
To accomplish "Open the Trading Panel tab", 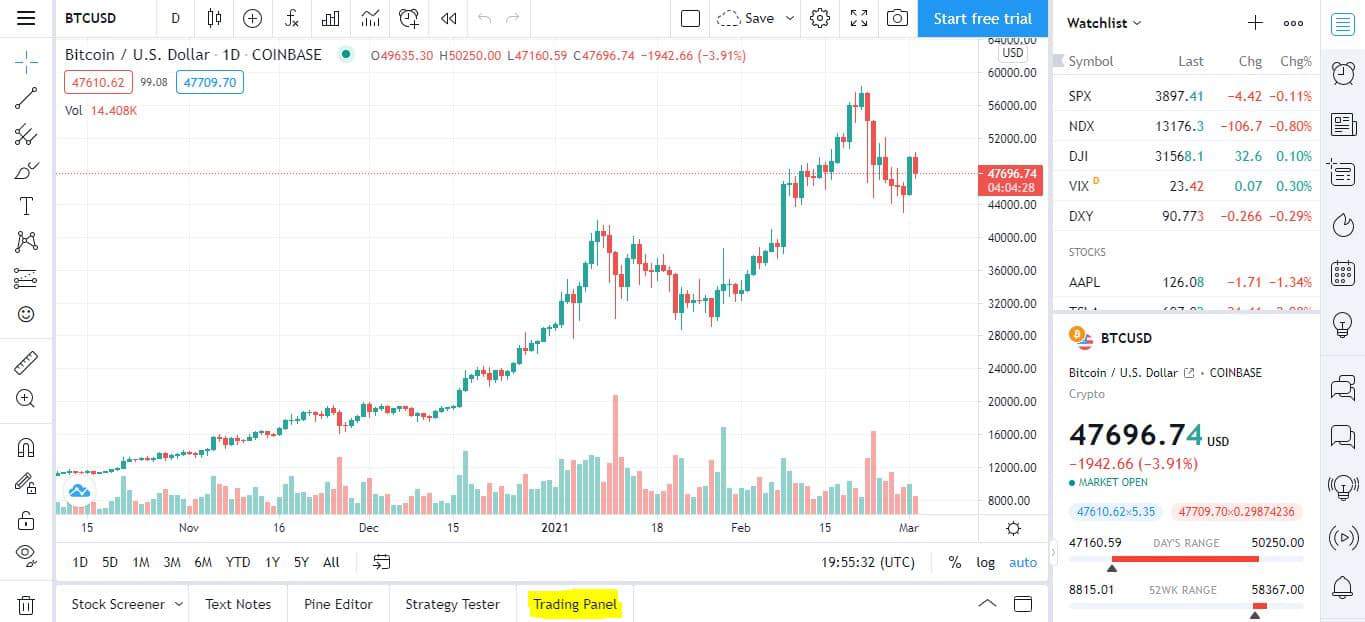I will point(575,604).
